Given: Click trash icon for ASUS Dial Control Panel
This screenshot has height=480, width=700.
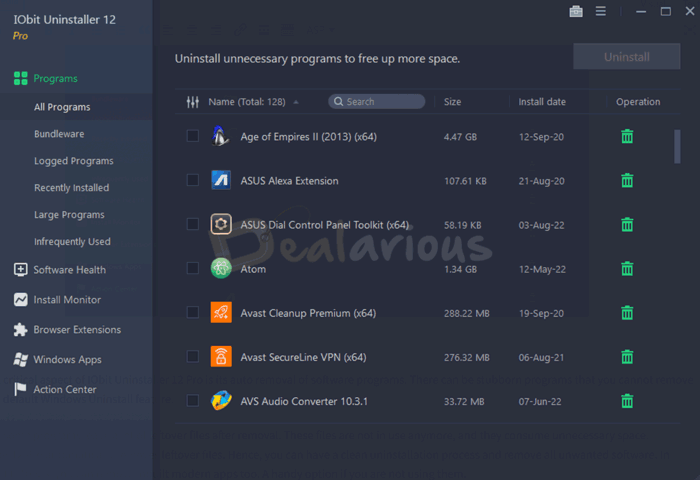Looking at the screenshot, I should (x=627, y=225).
